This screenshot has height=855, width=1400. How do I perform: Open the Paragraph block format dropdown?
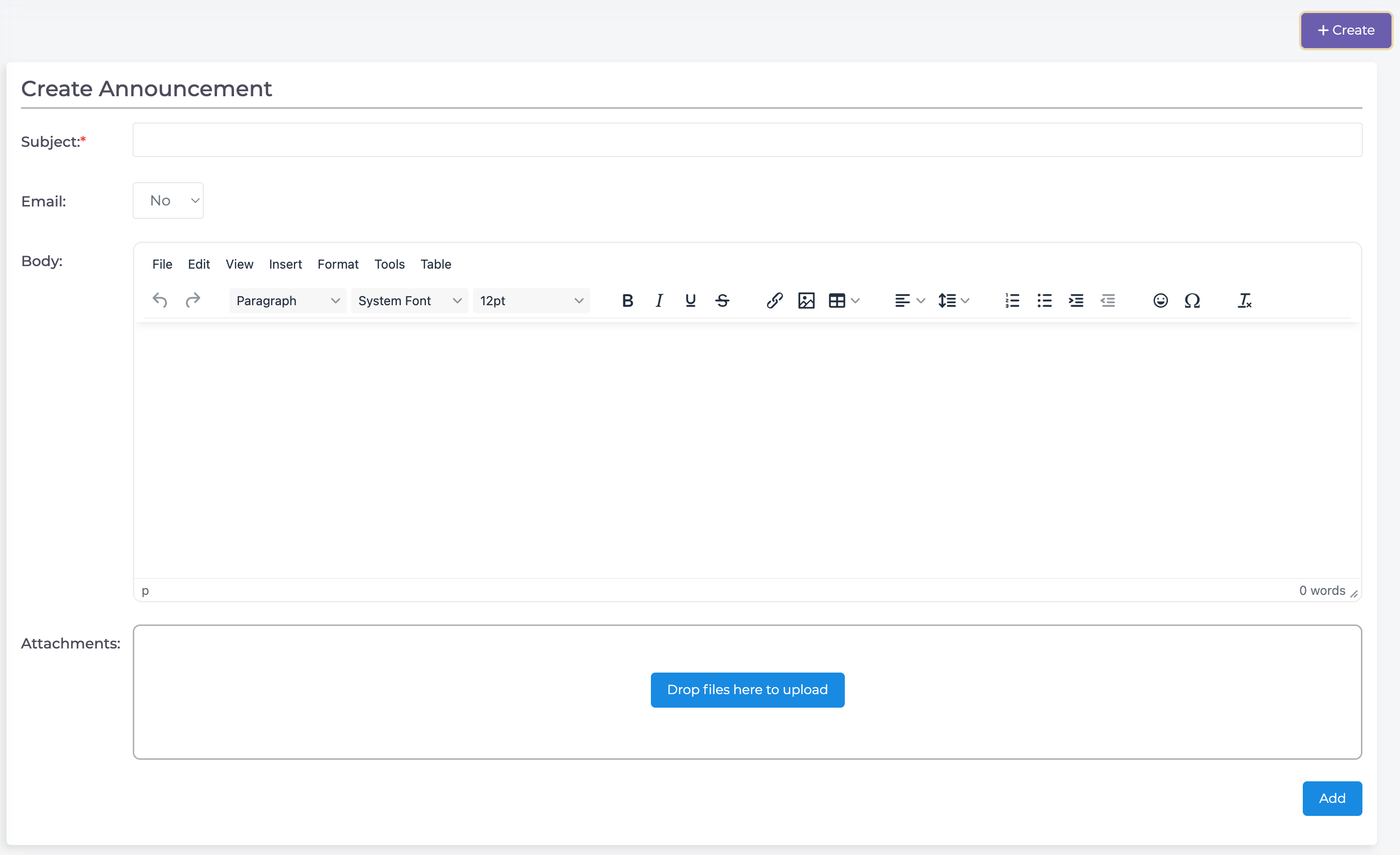click(x=288, y=301)
